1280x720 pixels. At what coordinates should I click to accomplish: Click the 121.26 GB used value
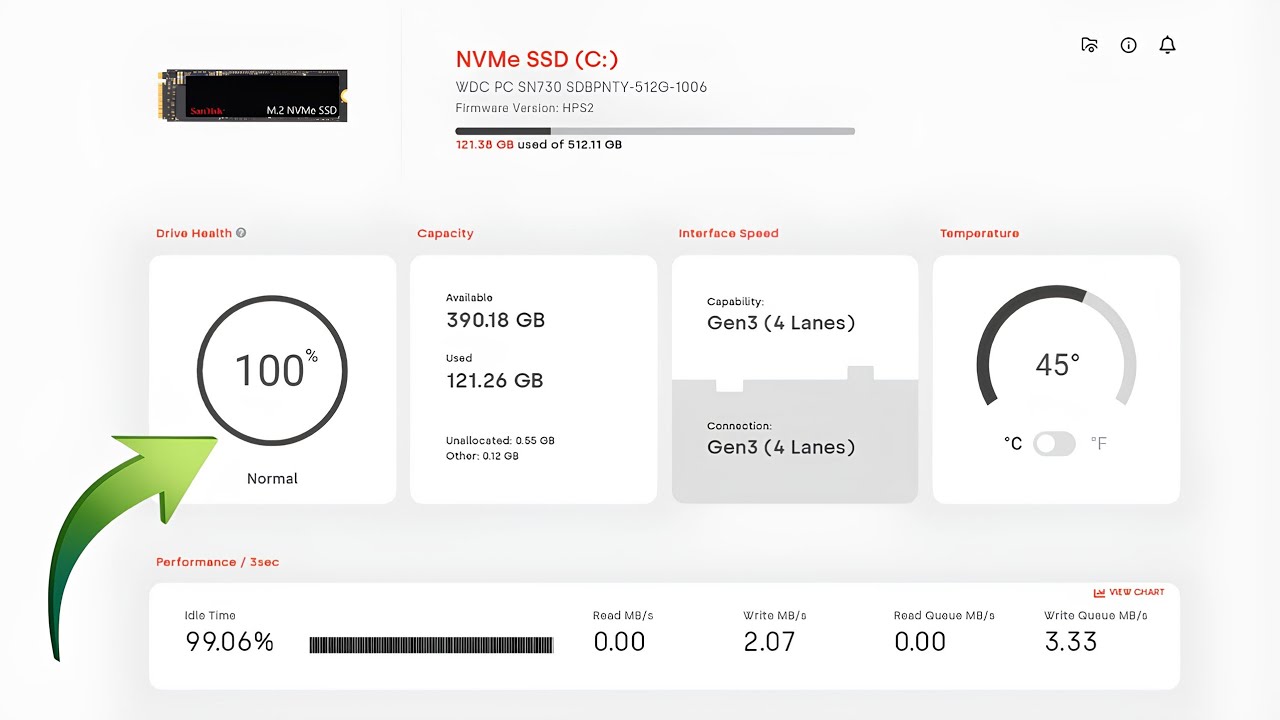tap(494, 380)
